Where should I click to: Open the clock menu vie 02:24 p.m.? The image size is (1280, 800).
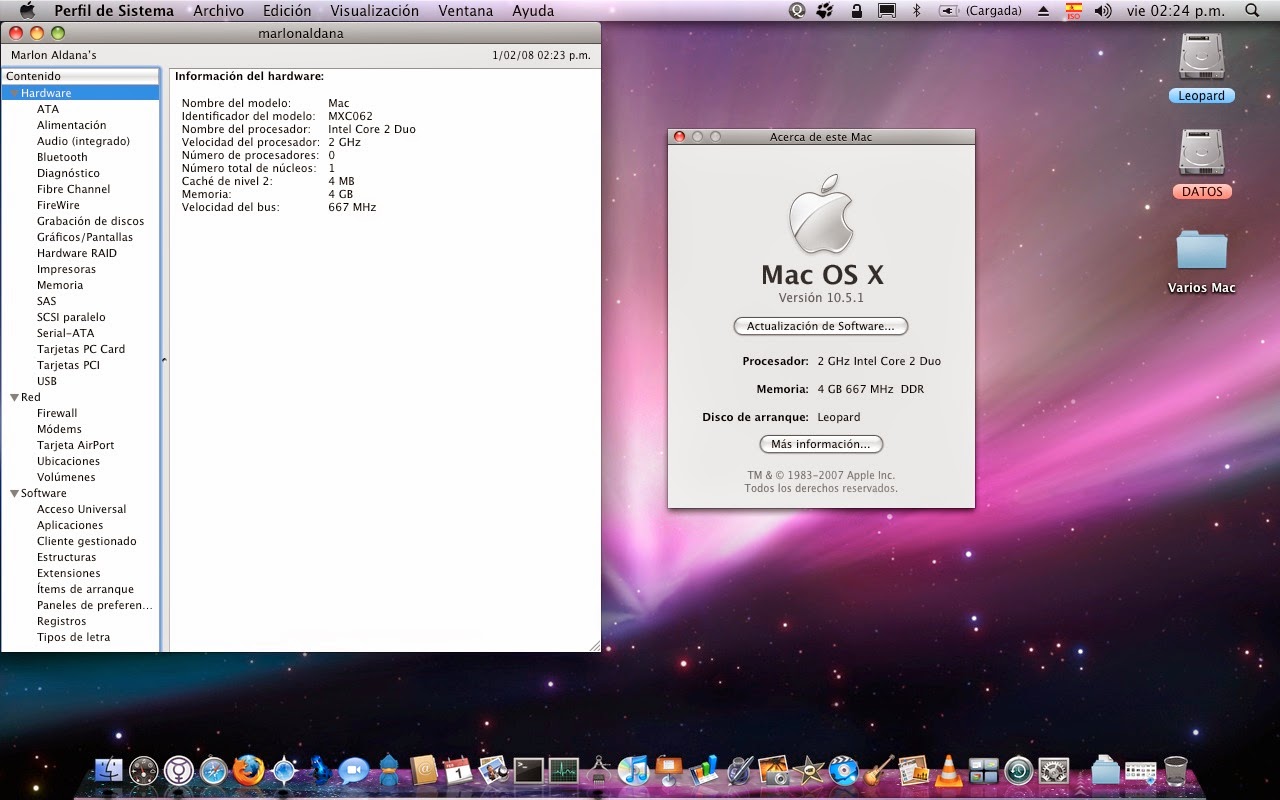(x=1174, y=11)
